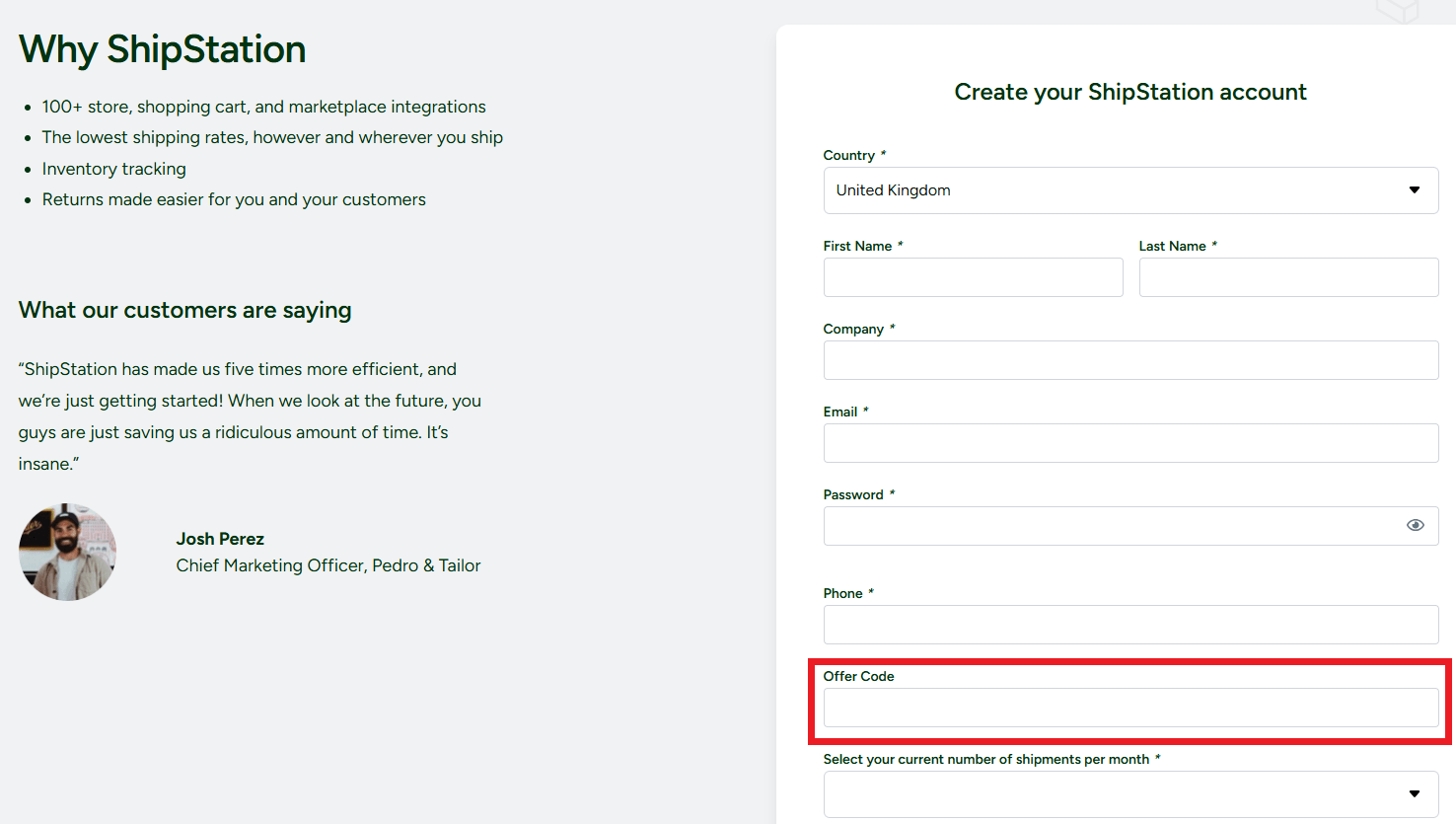Click Josh Perez's profile photo
The width and height of the screenshot is (1456, 824).
click(x=67, y=552)
